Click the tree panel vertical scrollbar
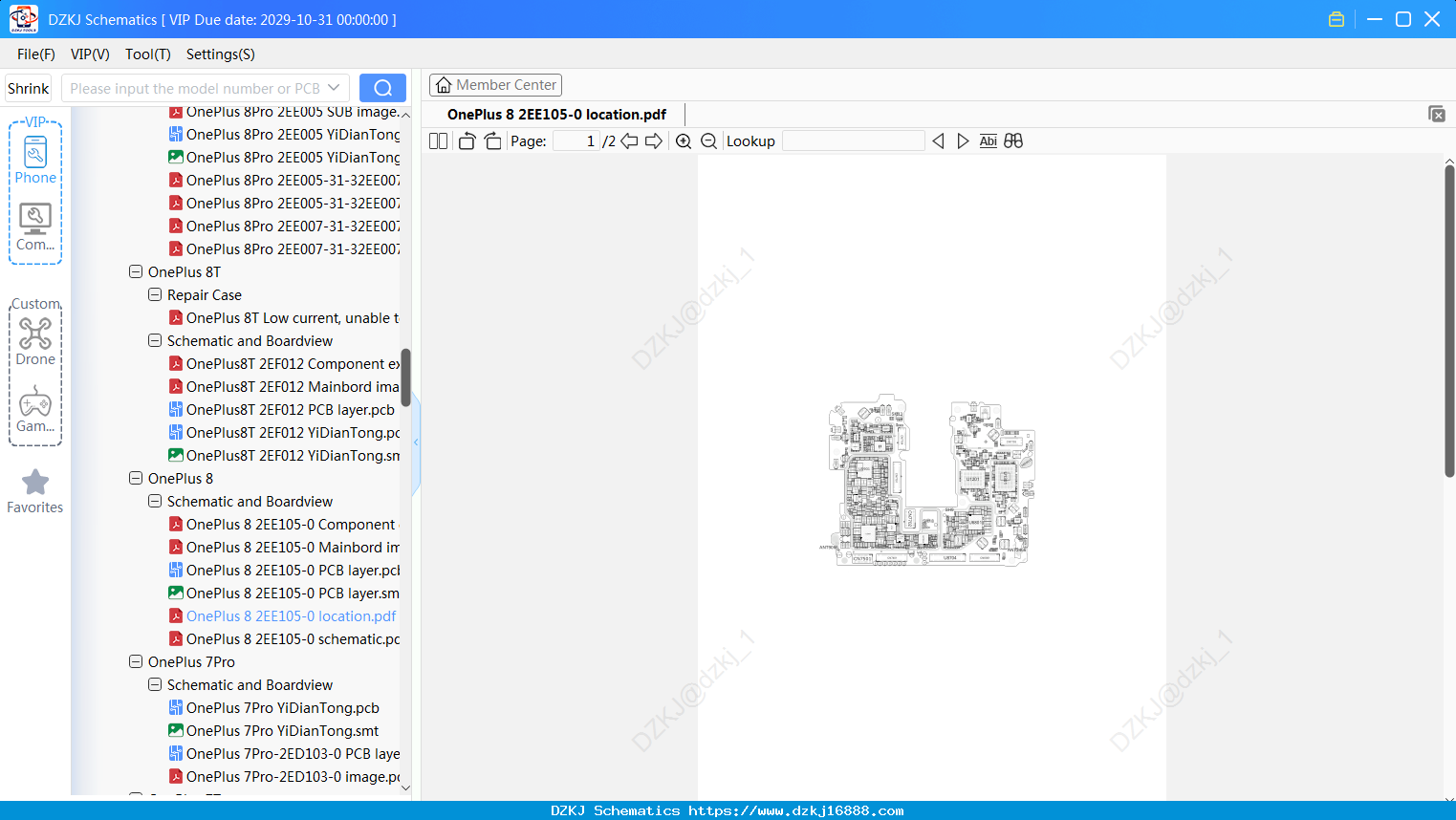 (405, 378)
